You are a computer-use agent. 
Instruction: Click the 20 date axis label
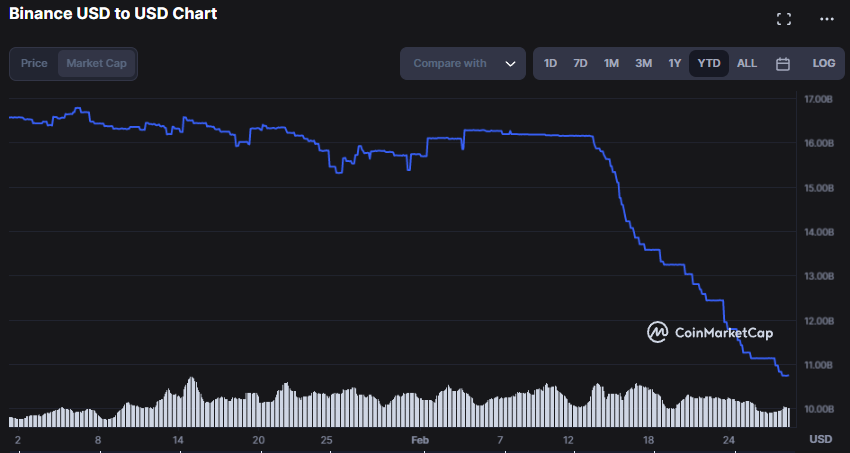click(x=259, y=439)
